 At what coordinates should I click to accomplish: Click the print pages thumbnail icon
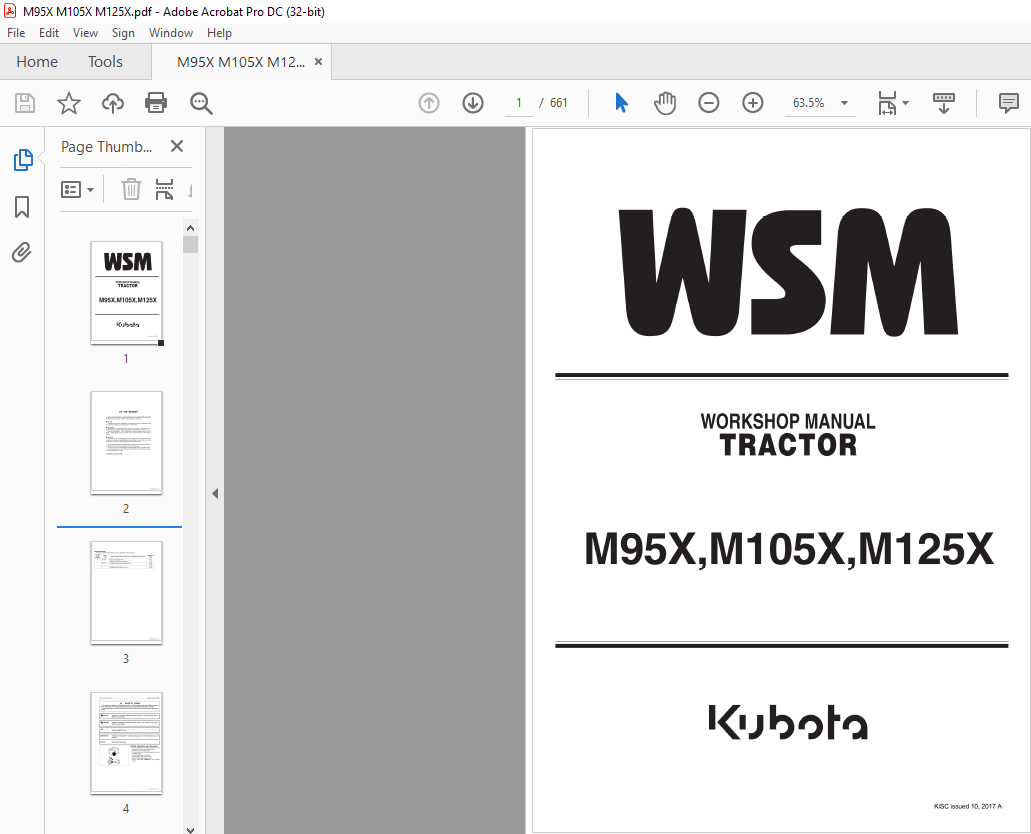164,189
